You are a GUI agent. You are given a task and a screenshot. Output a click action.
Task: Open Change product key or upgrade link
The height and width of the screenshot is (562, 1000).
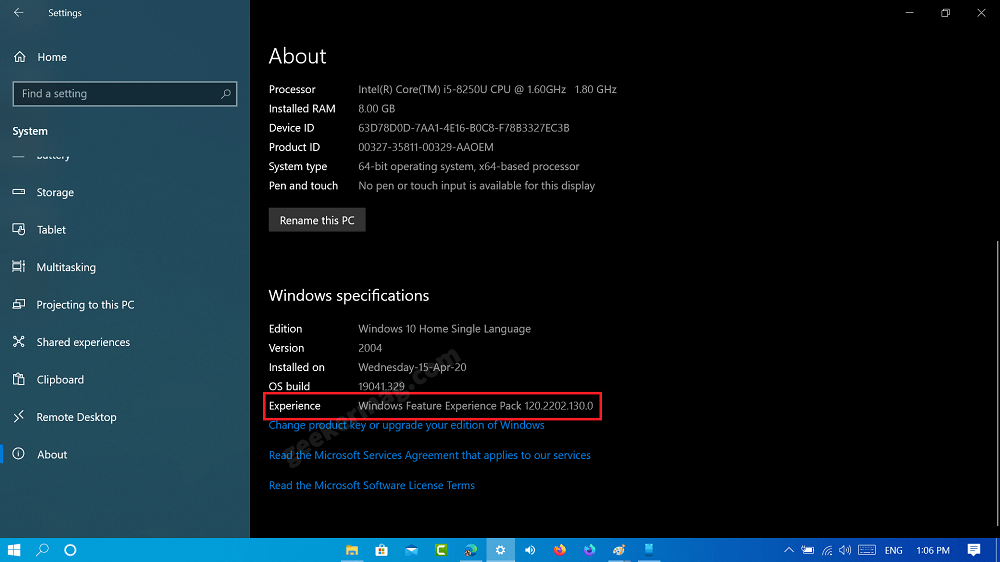(406, 425)
